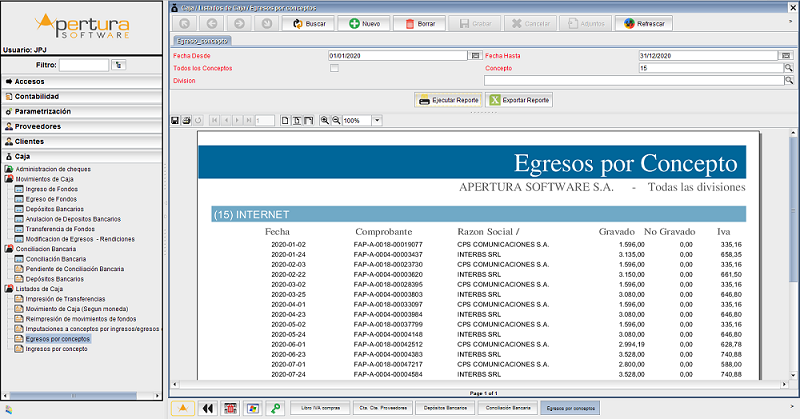Click the Ejecutar Reporte button
800x419 pixels.
[447, 100]
